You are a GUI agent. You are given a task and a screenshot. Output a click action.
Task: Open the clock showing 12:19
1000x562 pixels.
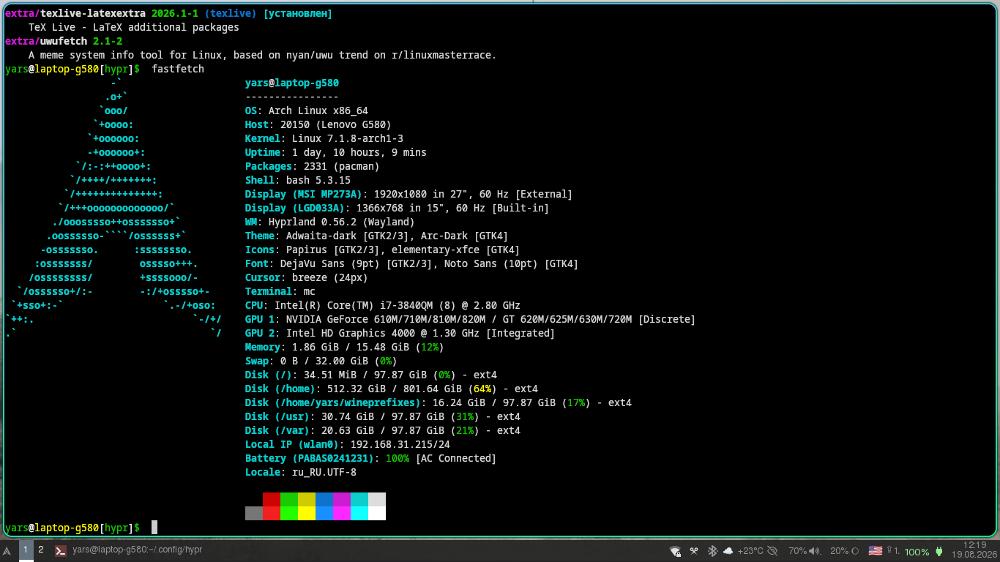974,545
